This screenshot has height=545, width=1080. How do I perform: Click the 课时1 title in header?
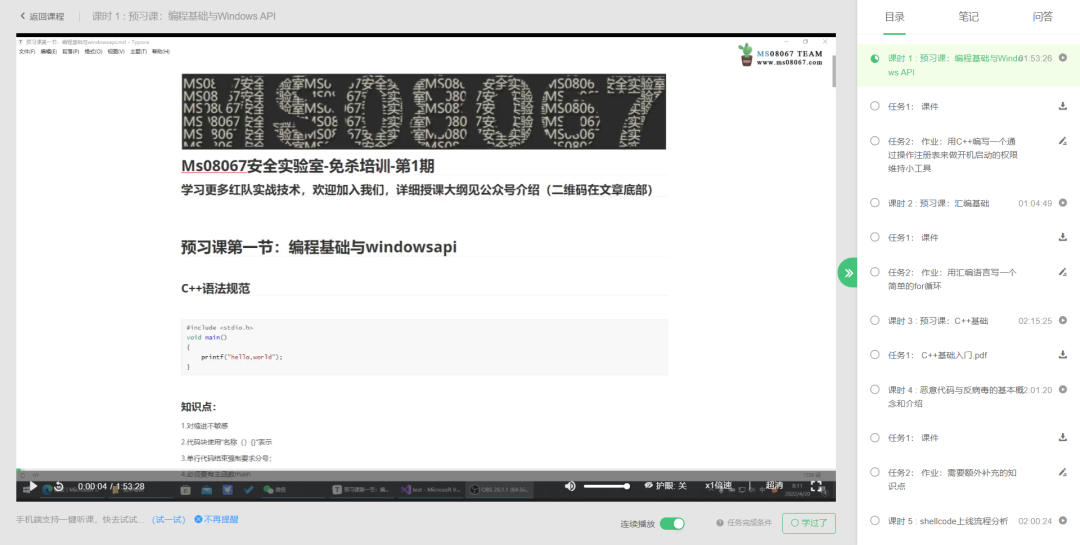coord(183,16)
